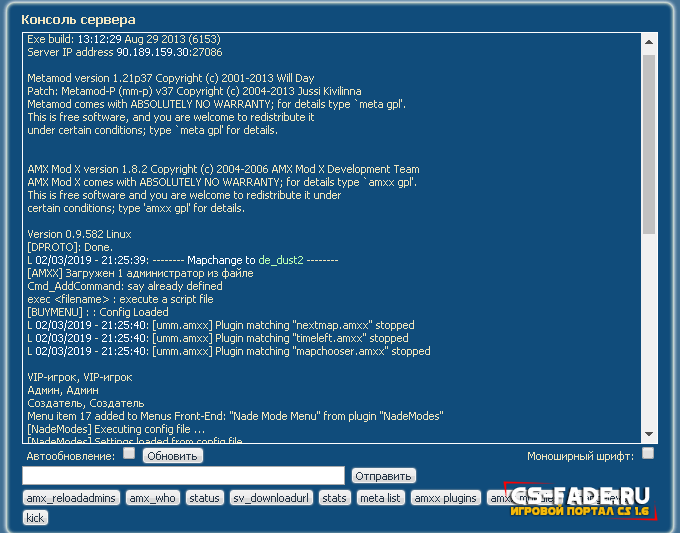The width and height of the screenshot is (680, 533).
Task: Click the 'Cmd_AddCommand: say already defined' line
Action: click(x=125, y=287)
